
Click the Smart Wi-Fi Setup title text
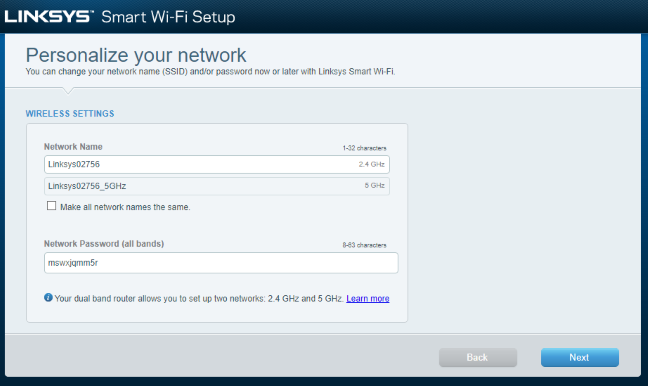168,17
